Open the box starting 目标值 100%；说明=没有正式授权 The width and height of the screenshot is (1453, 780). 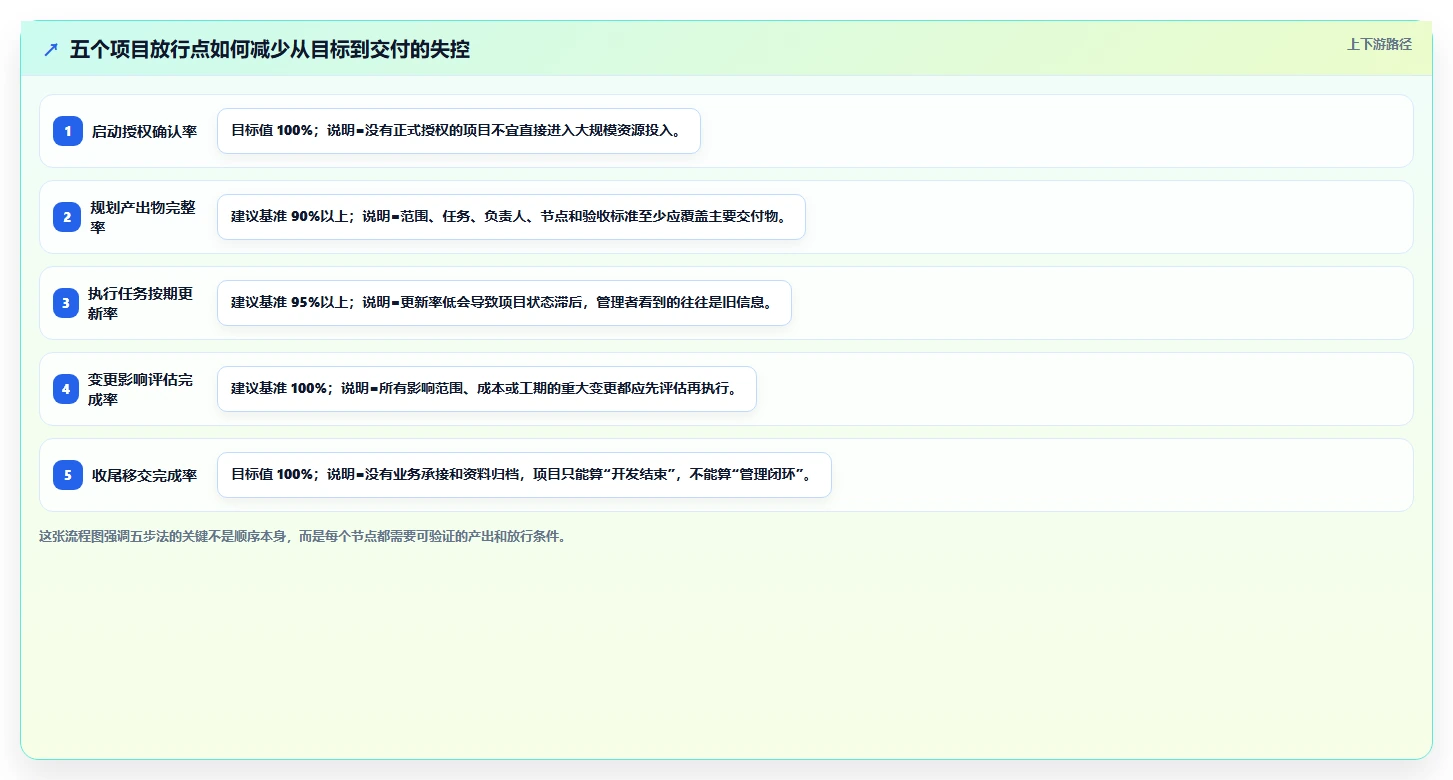click(459, 131)
